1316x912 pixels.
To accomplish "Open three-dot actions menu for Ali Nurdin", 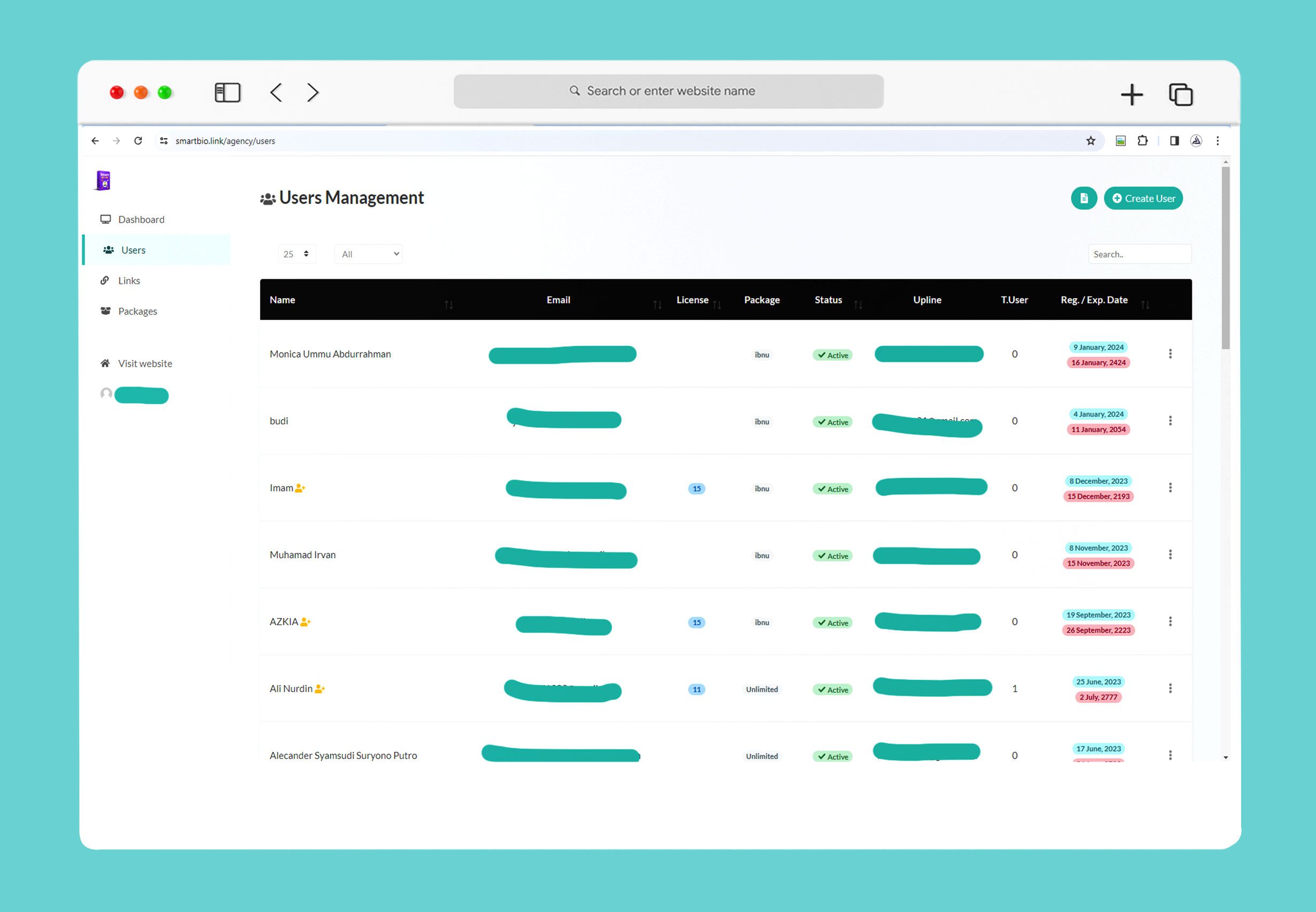I will pyautogui.click(x=1170, y=688).
